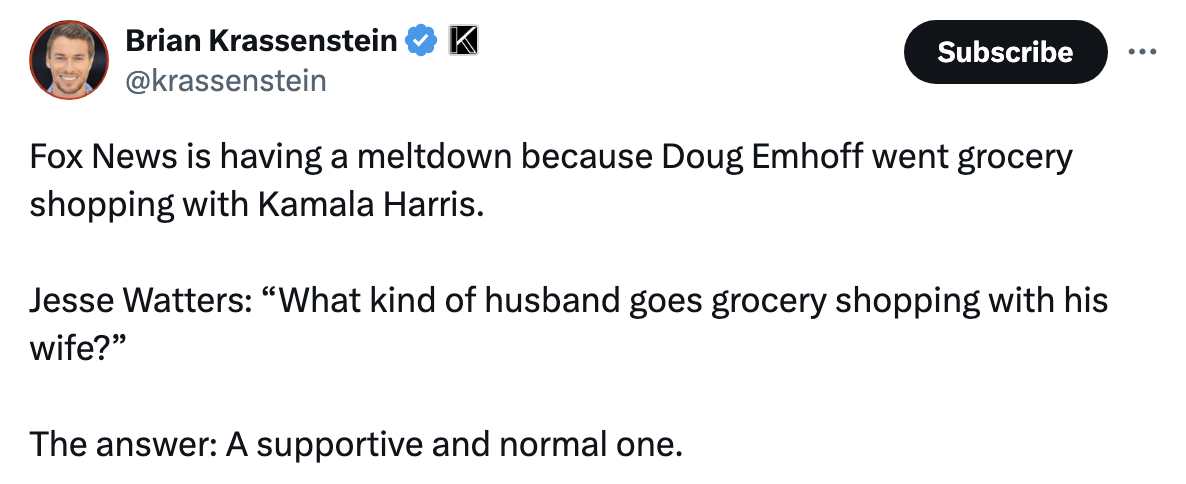Open the more options three-dot menu
The height and width of the screenshot is (484, 1186).
pos(1140,52)
